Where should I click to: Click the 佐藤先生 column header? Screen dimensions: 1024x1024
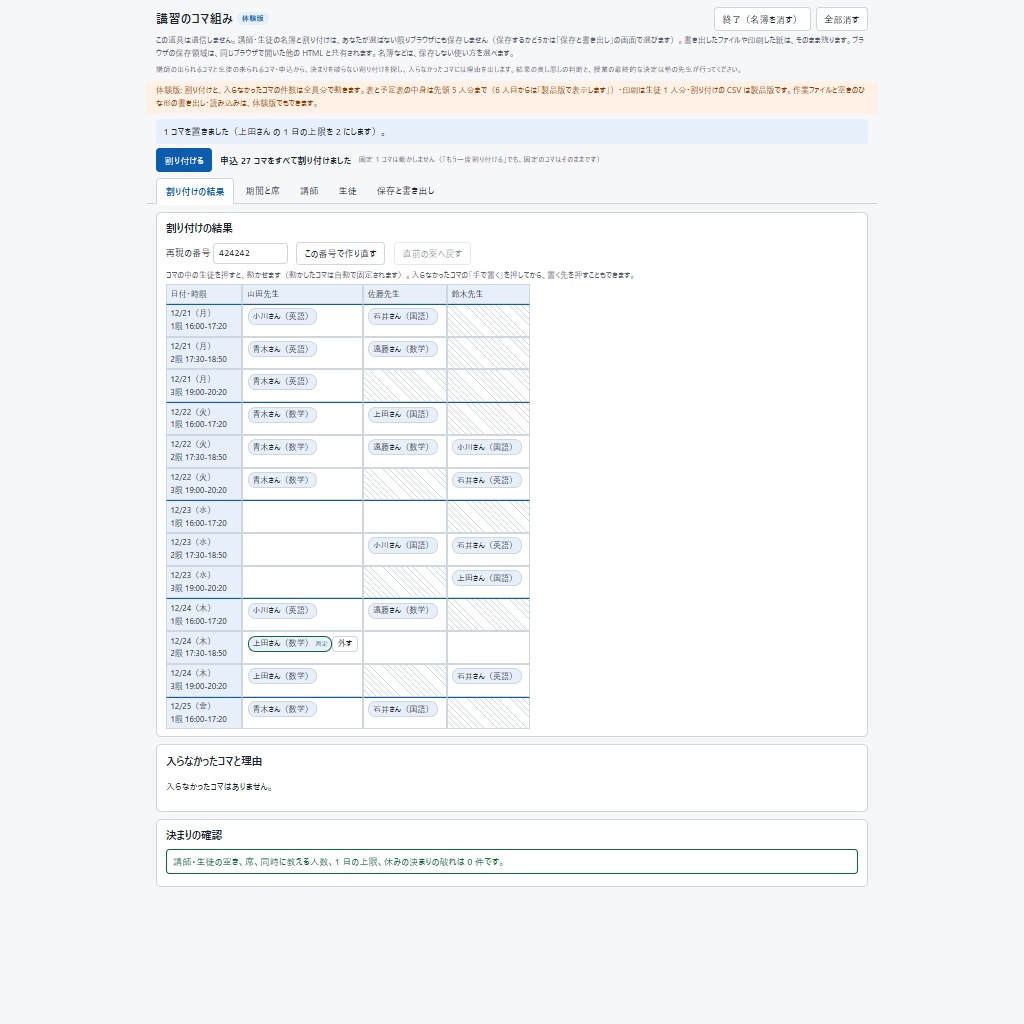click(405, 295)
